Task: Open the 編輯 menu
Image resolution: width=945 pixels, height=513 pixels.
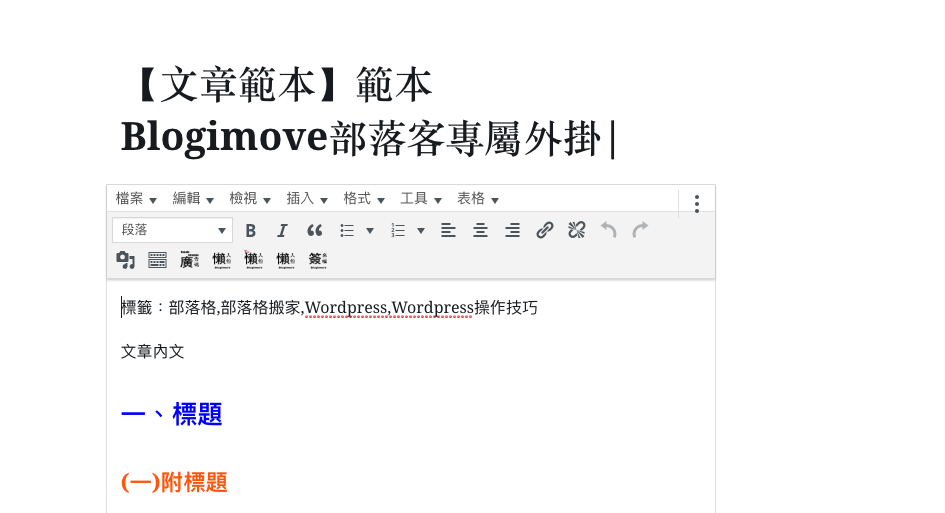Action: click(x=193, y=199)
